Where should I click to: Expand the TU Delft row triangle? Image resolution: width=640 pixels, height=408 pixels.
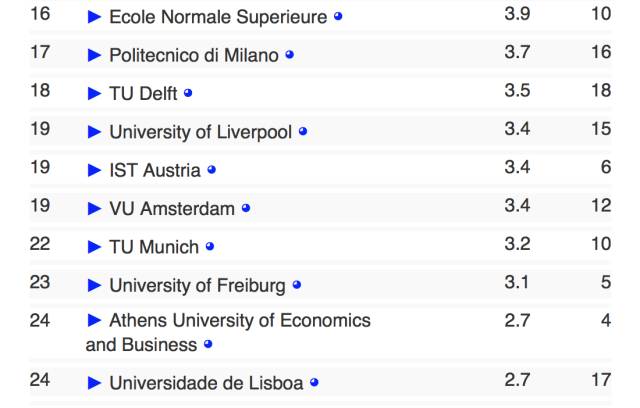pos(95,93)
